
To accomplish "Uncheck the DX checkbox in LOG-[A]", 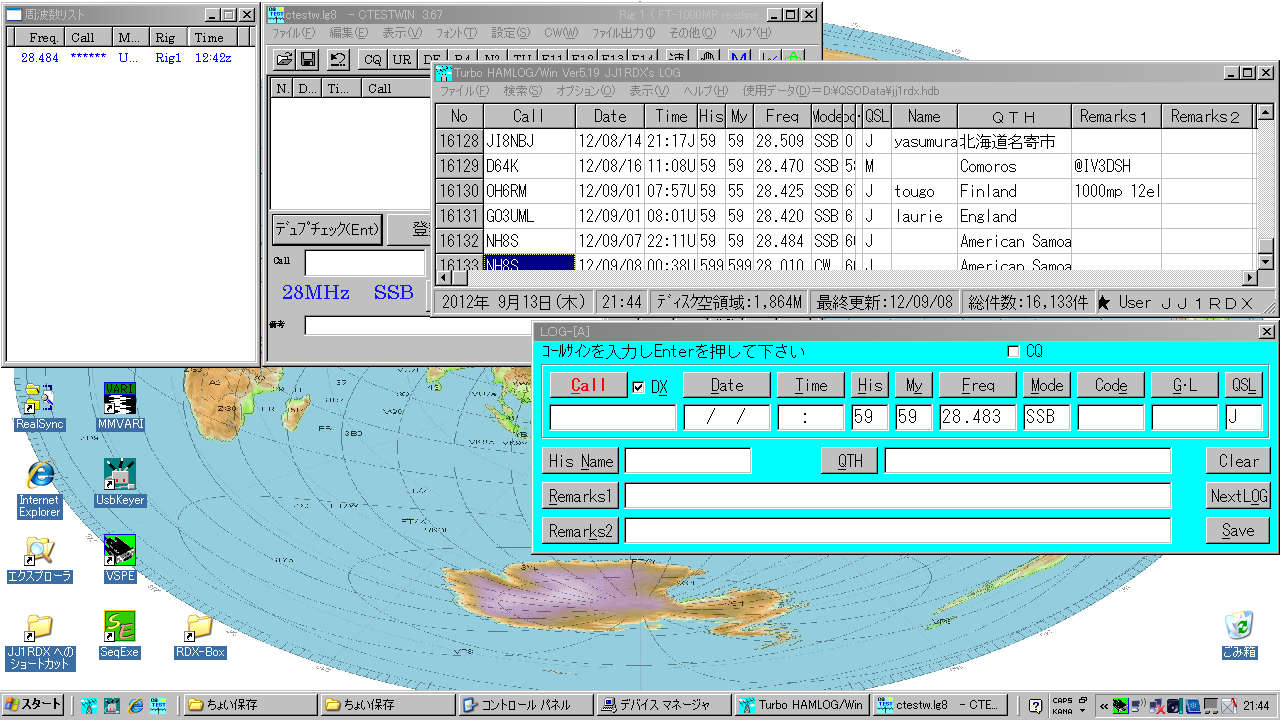I will pos(639,387).
